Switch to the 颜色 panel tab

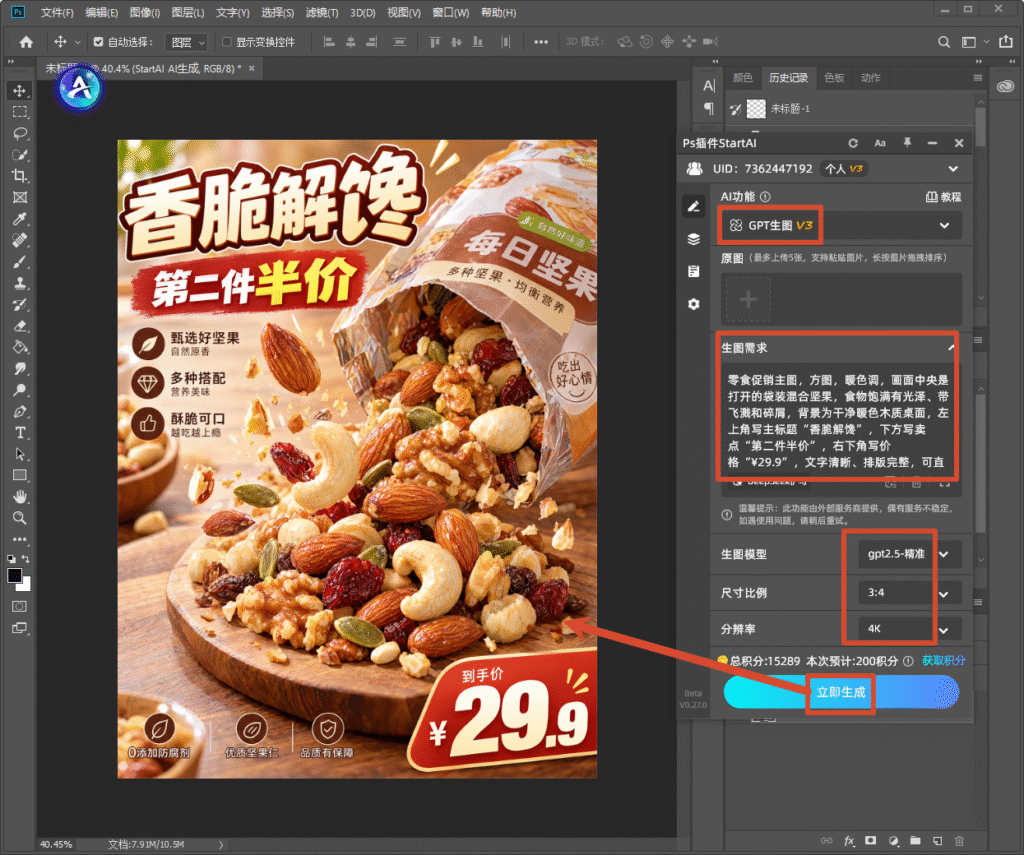(743, 78)
